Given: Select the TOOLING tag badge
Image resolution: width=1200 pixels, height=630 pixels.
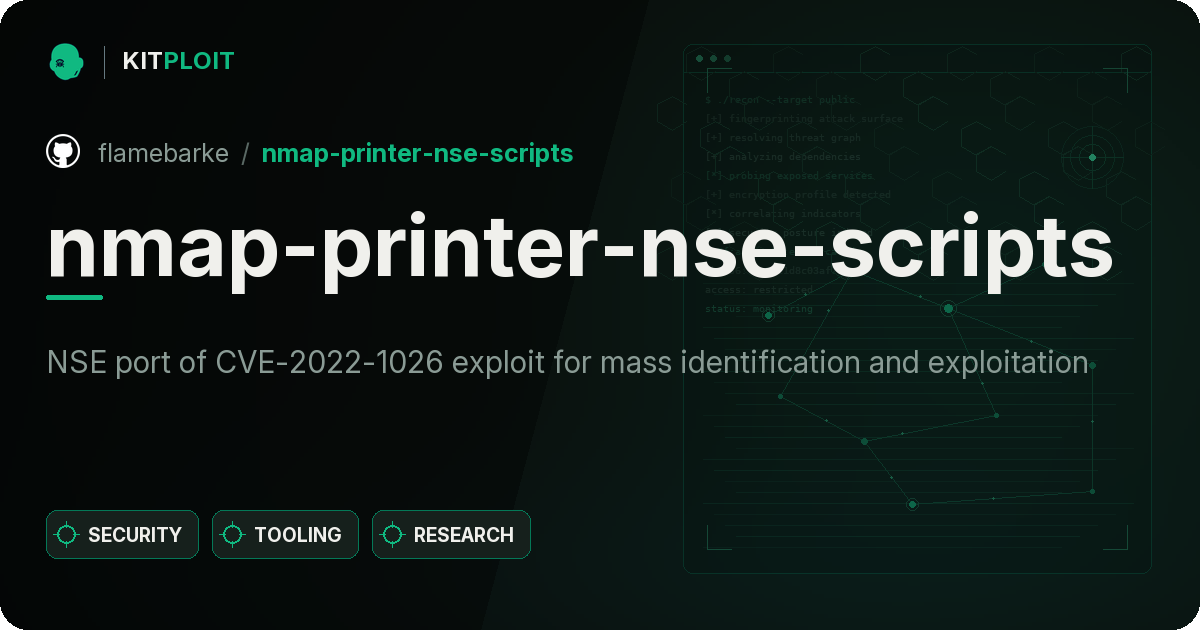Looking at the screenshot, I should click(285, 535).
